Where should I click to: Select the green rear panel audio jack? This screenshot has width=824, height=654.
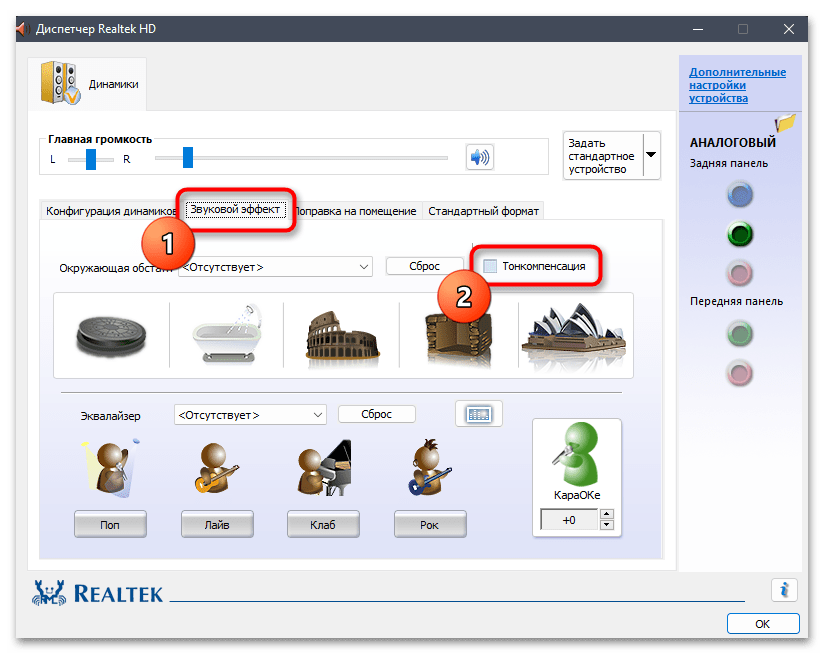coord(740,234)
